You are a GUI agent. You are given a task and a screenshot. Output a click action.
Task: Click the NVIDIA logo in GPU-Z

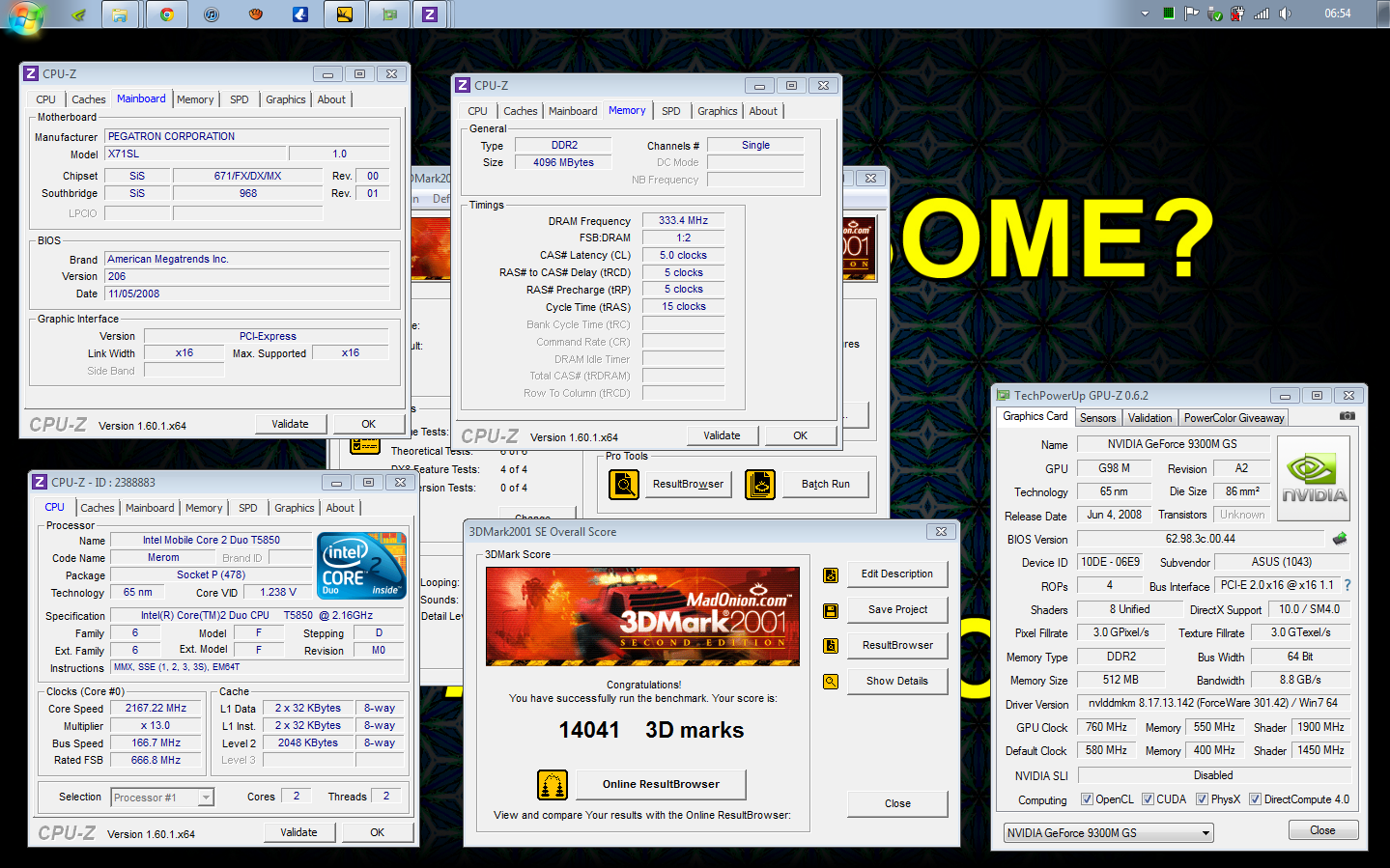pyautogui.click(x=1314, y=479)
